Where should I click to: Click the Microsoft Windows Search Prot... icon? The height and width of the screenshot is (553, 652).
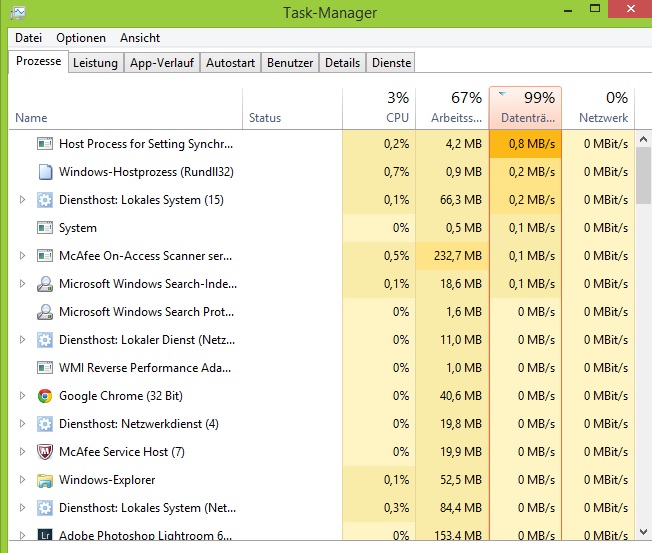[45, 312]
